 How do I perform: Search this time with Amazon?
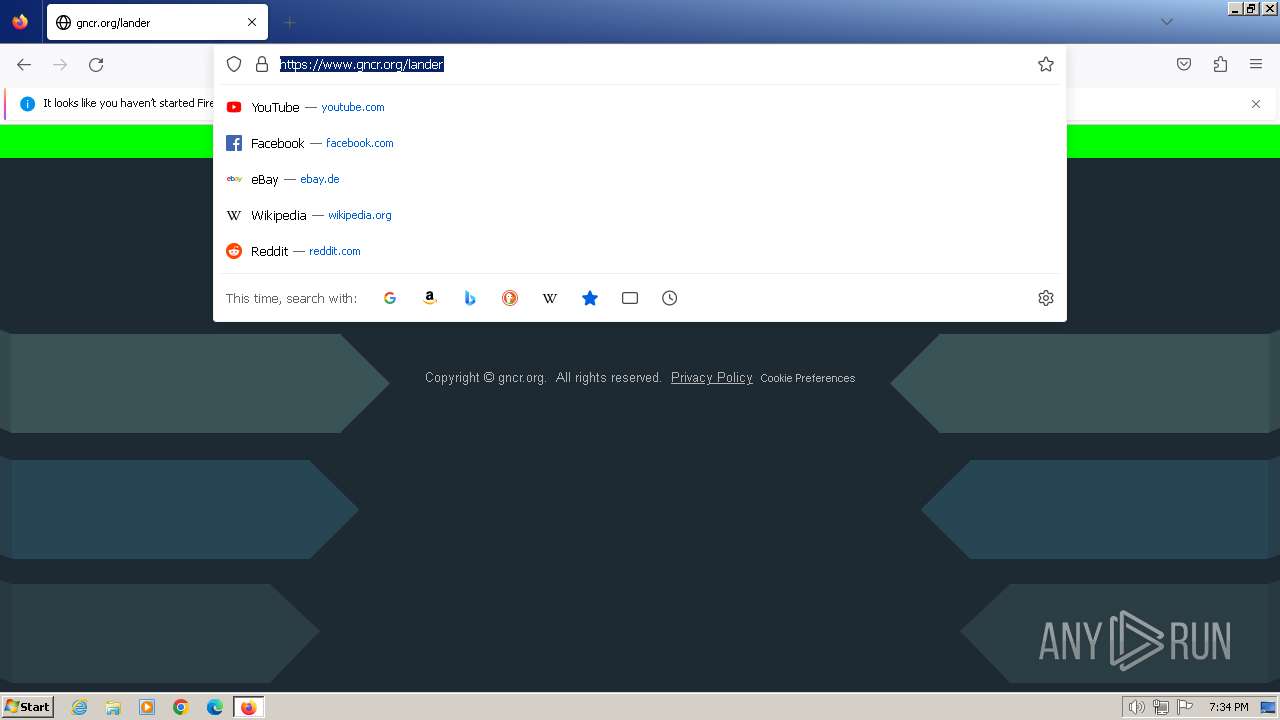(430, 298)
